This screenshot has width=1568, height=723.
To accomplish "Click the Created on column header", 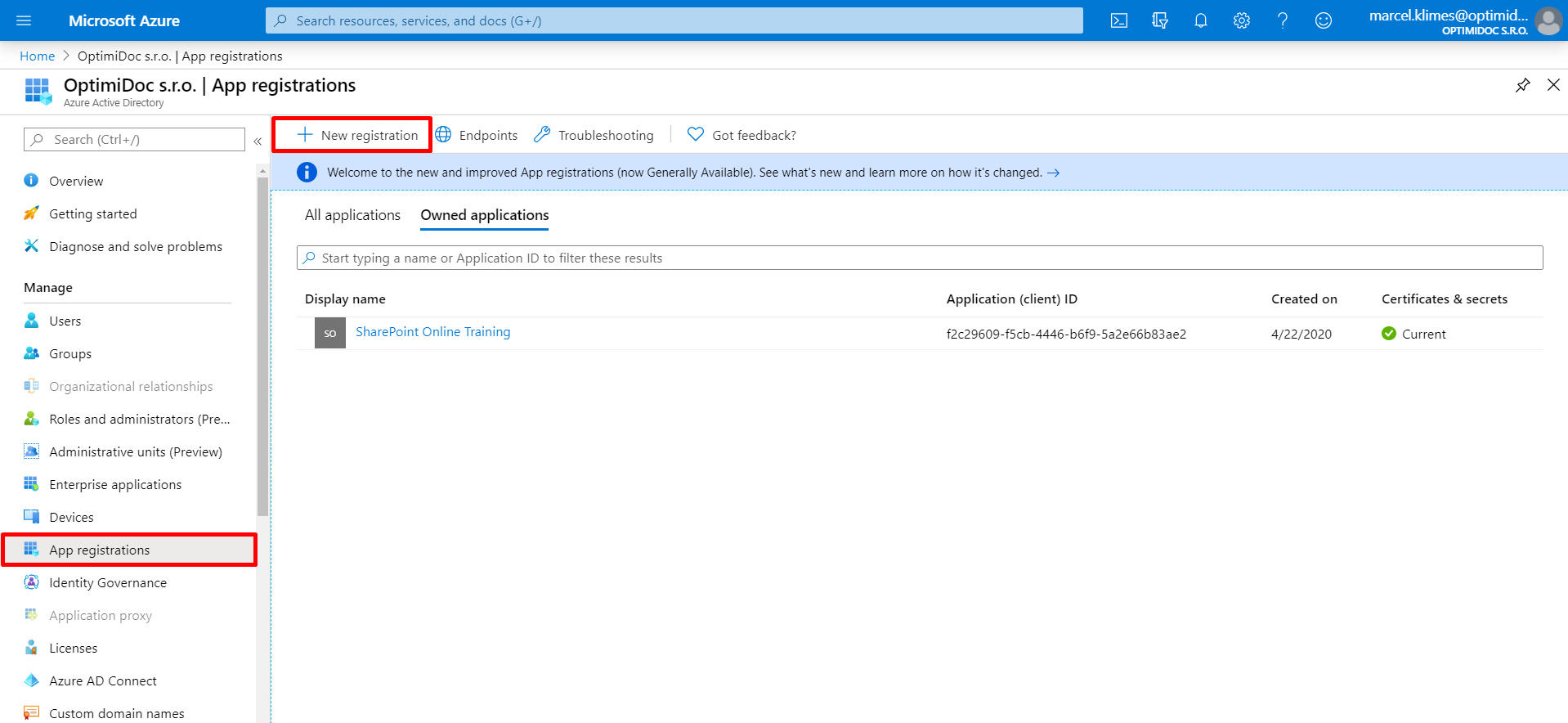I will tap(1304, 299).
